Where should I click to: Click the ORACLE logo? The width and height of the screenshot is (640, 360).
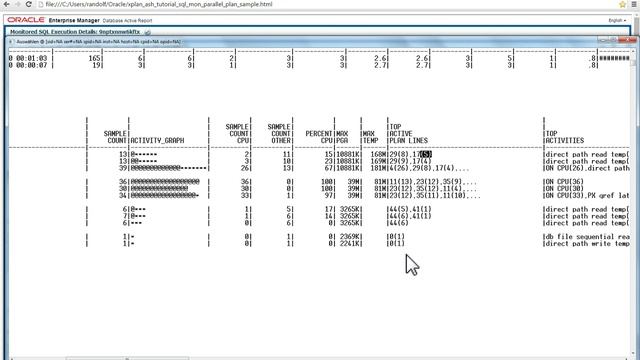coord(26,20)
